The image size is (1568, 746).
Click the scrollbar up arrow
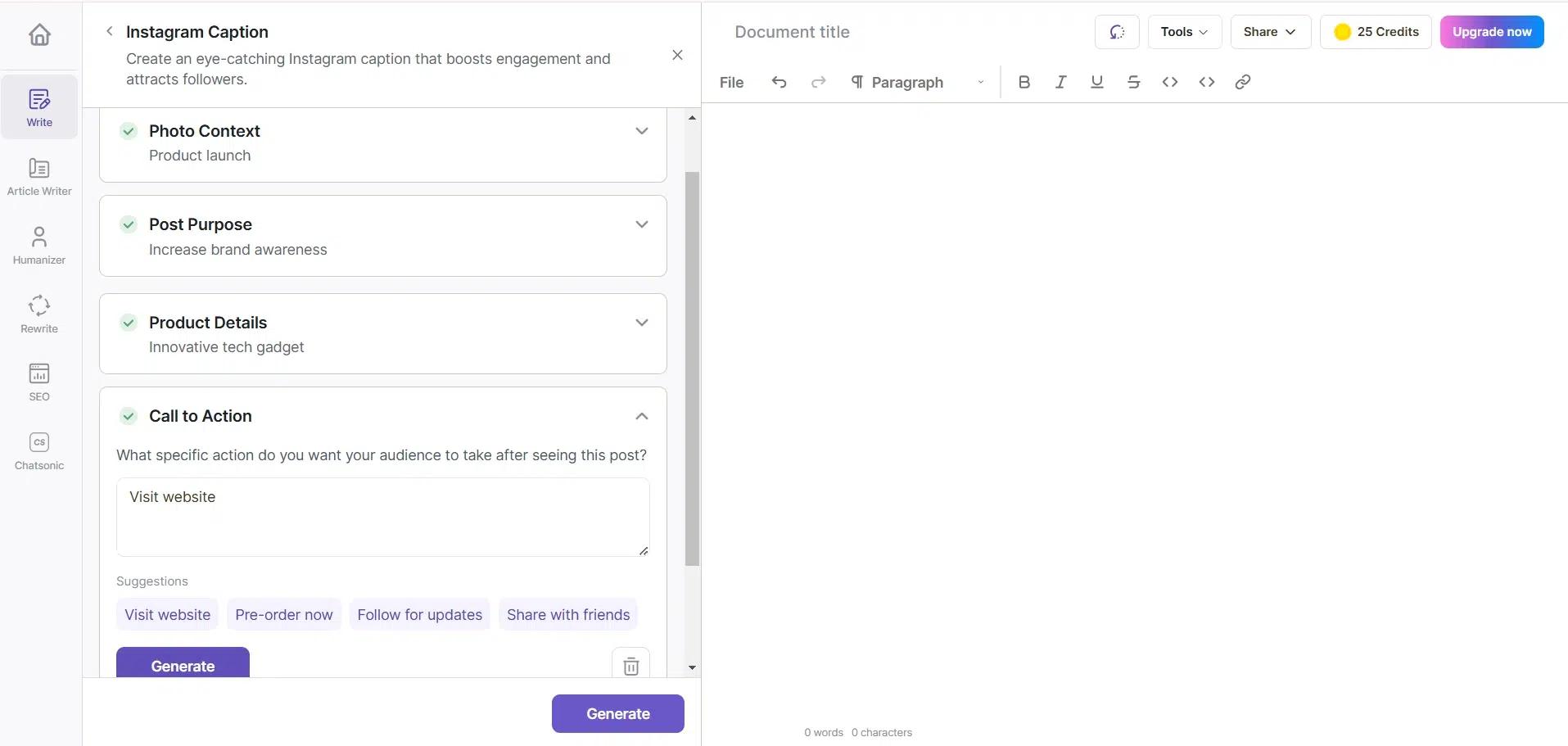pyautogui.click(x=692, y=118)
